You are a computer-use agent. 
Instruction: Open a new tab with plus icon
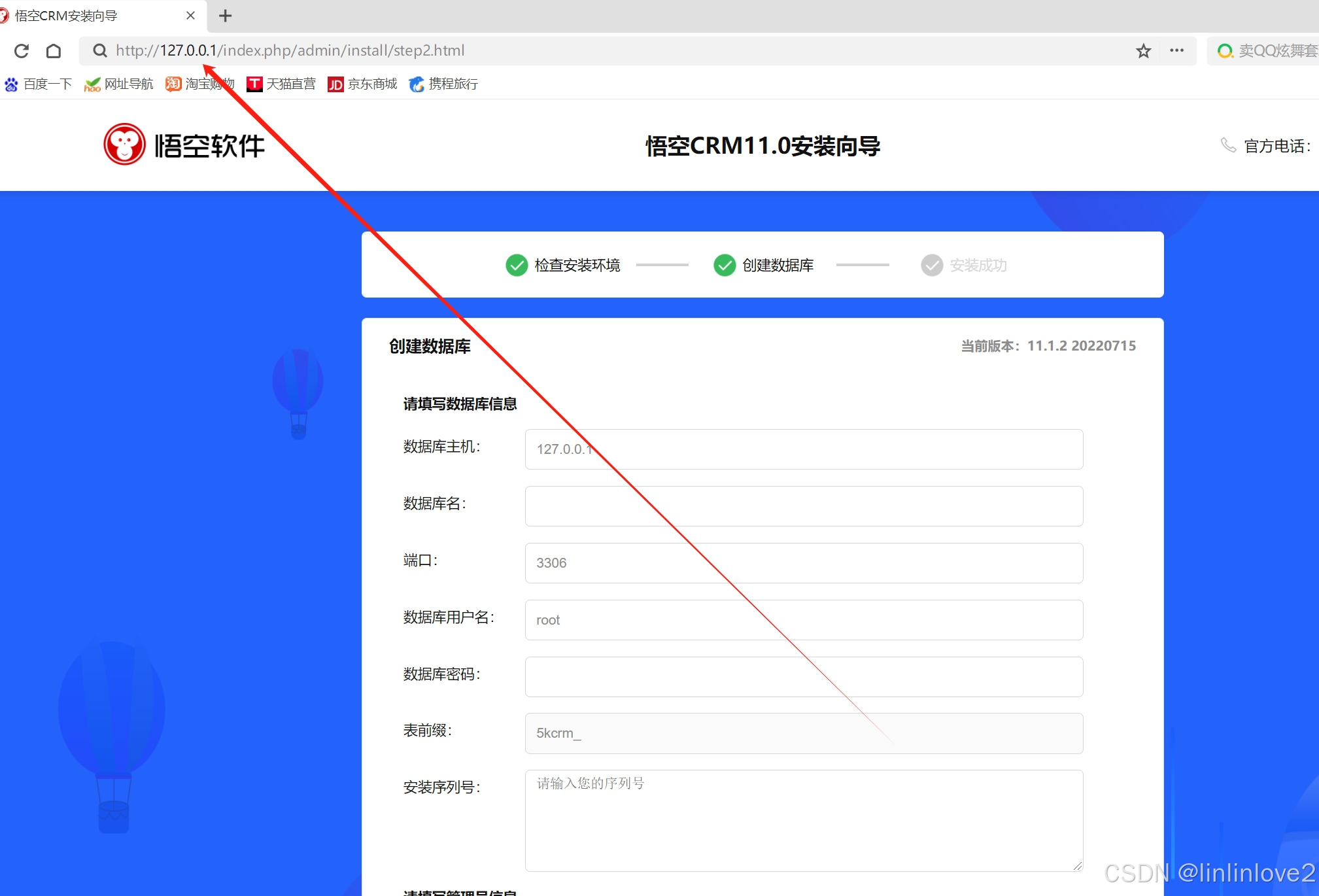pyautogui.click(x=226, y=16)
